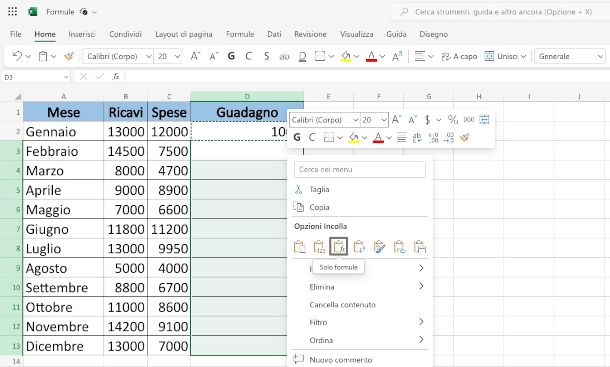This screenshot has height=367, width=610.
Task: Click mini toolbar bold G
Action: tap(297, 137)
